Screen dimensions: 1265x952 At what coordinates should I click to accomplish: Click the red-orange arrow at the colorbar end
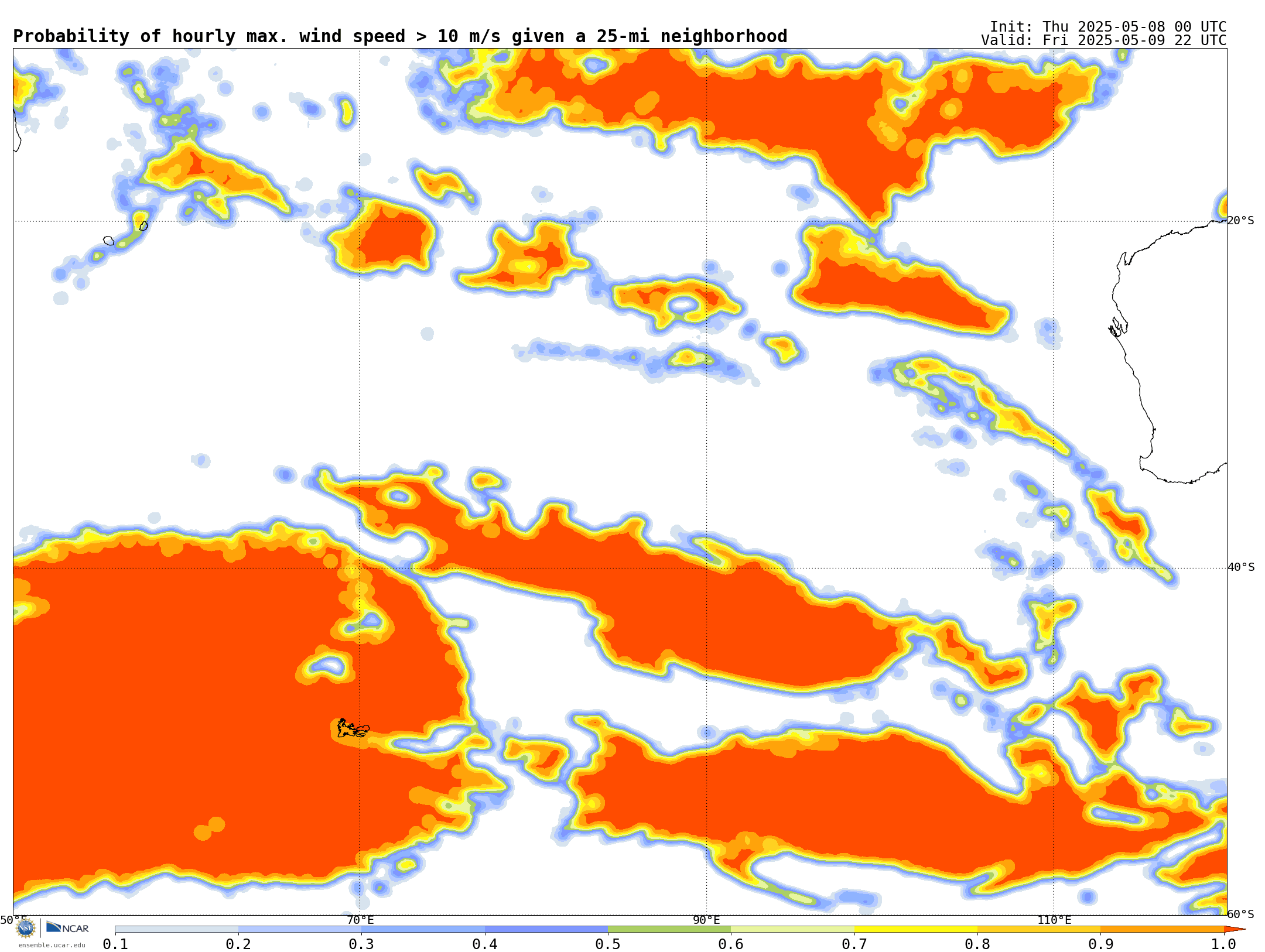tap(1235, 929)
